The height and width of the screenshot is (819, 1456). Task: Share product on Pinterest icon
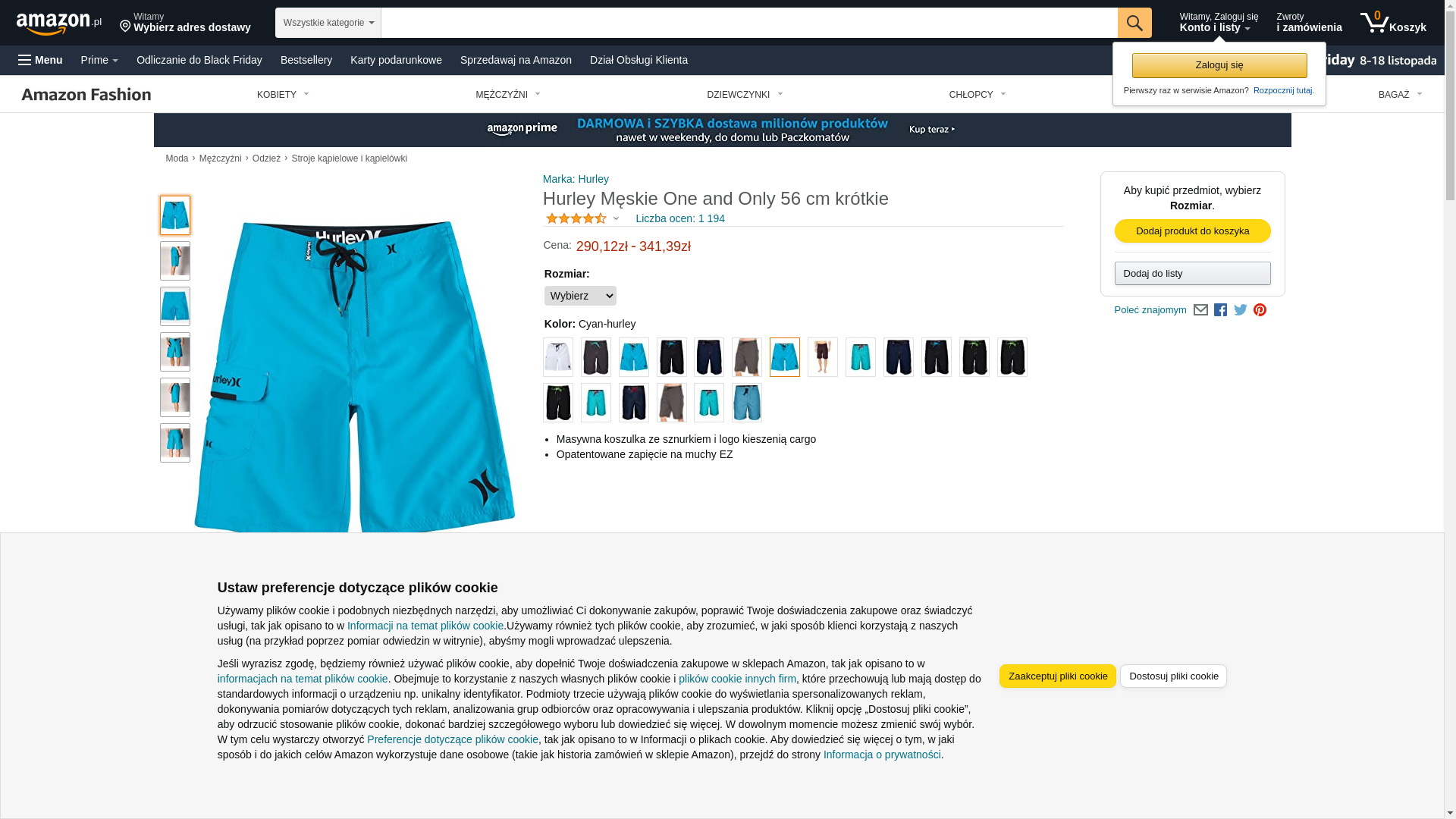(1260, 310)
